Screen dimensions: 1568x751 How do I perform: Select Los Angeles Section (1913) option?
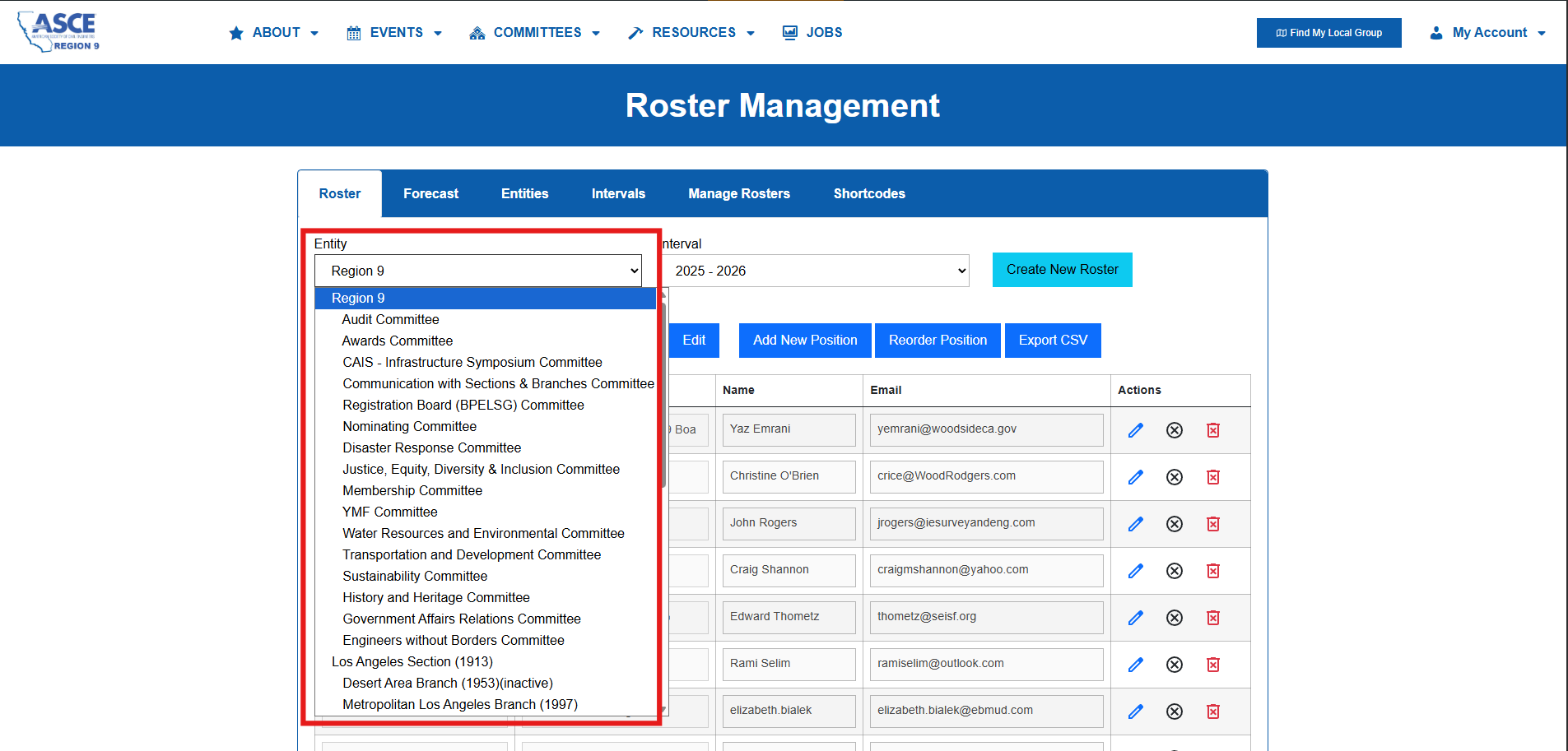click(x=486, y=661)
